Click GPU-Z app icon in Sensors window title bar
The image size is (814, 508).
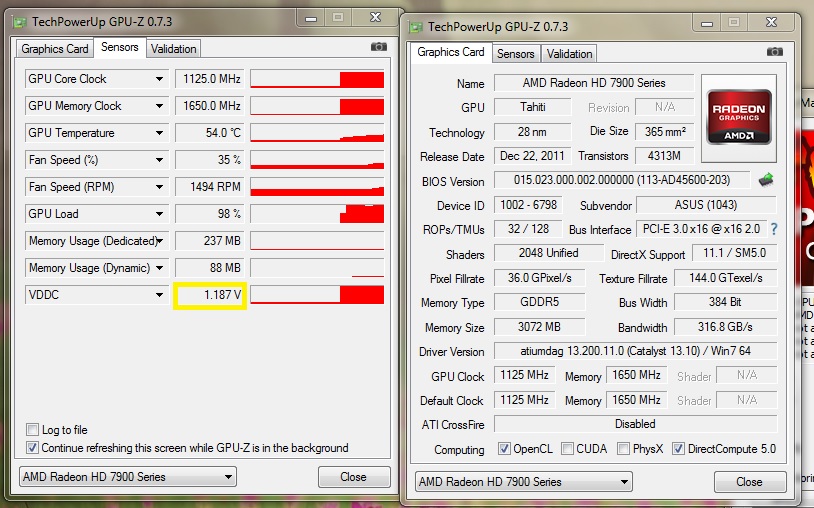click(x=20, y=22)
